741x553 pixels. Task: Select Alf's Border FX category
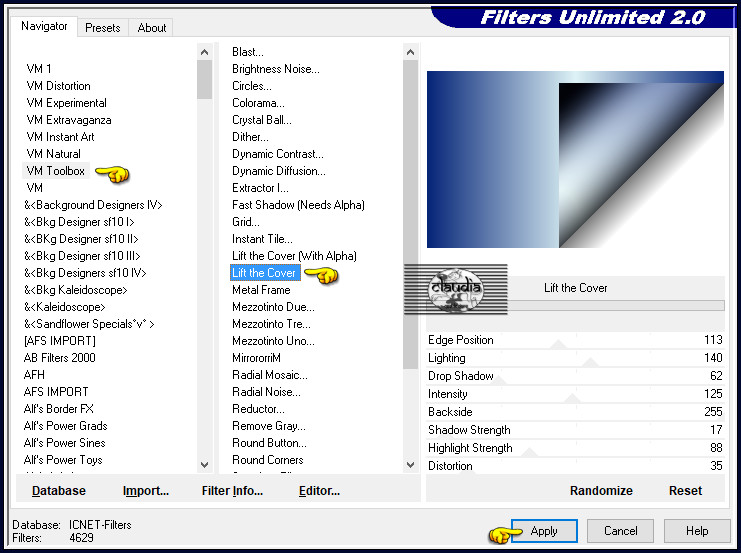point(59,409)
